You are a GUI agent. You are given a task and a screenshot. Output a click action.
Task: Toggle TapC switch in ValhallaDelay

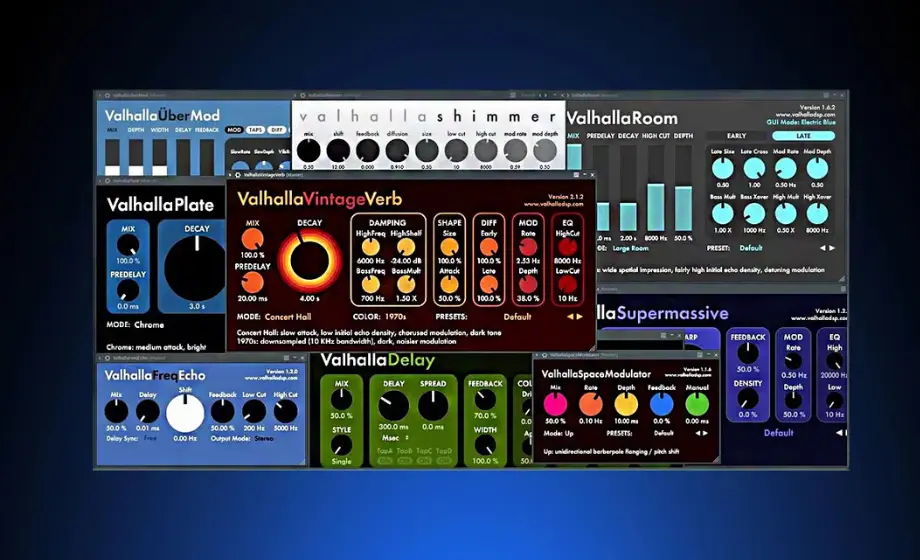coord(424,460)
